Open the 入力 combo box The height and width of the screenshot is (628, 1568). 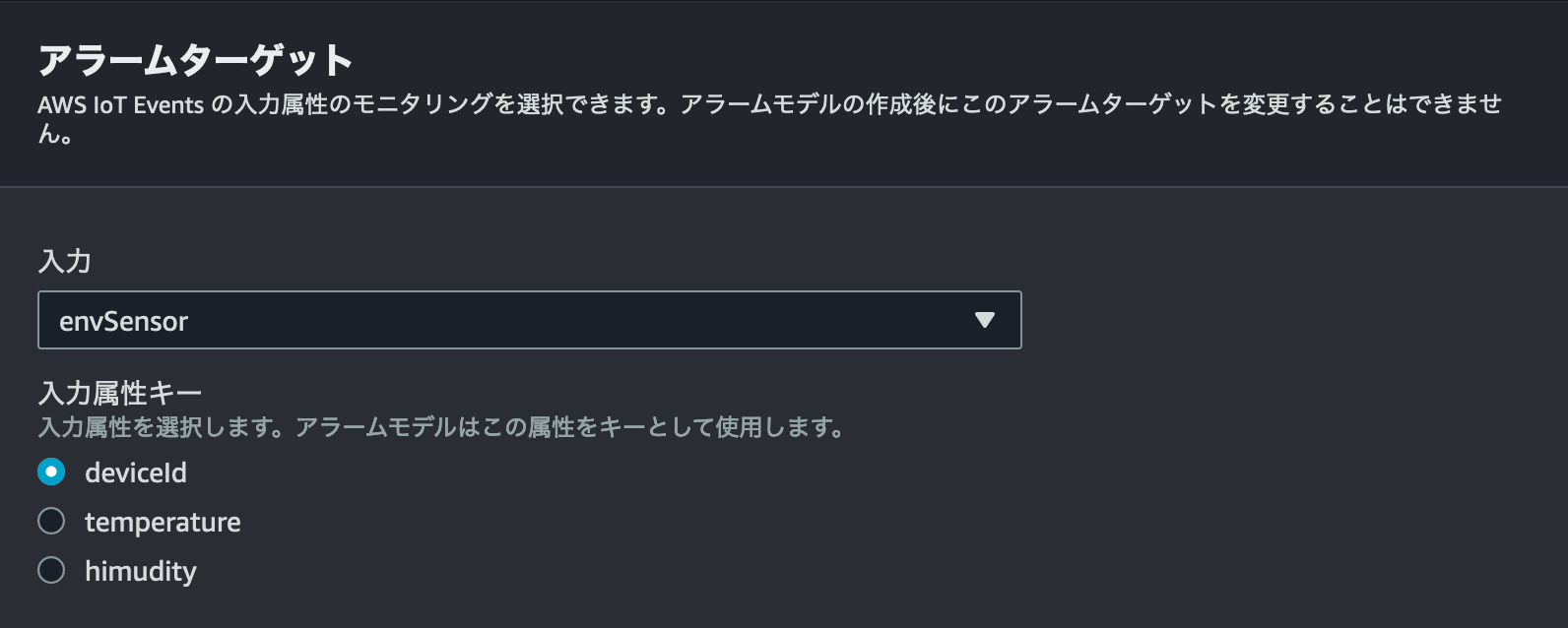click(529, 320)
